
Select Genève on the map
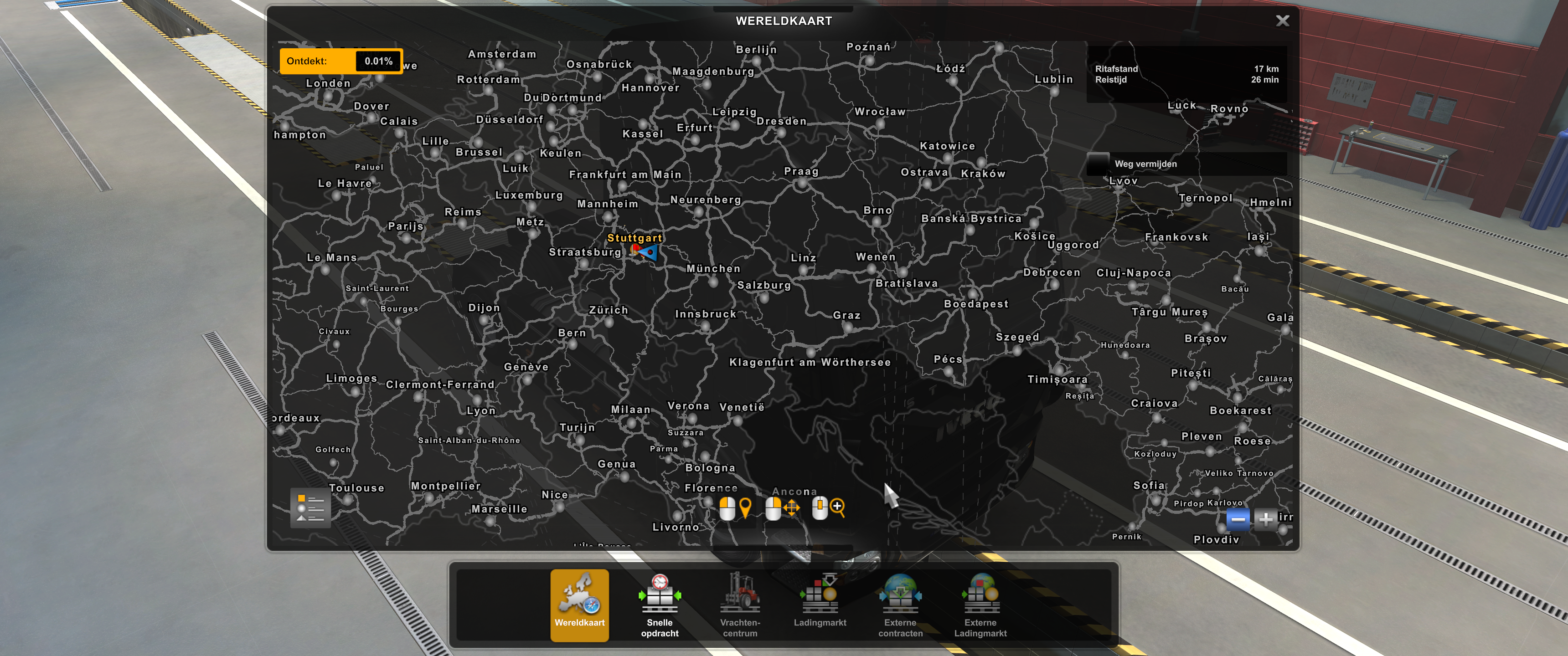[526, 367]
